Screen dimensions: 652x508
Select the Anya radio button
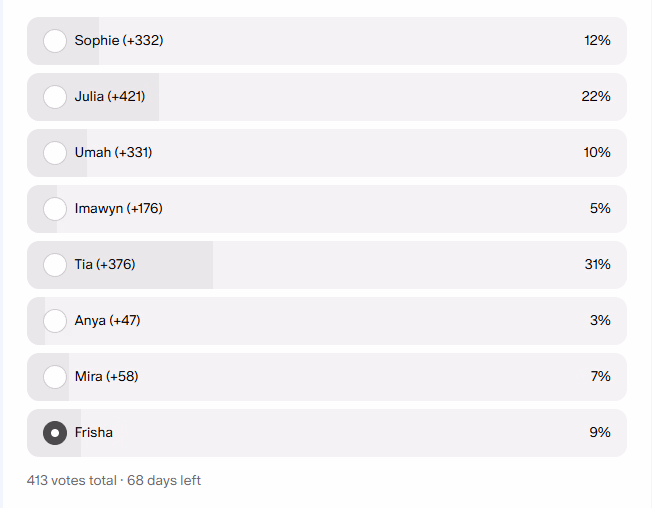55,321
